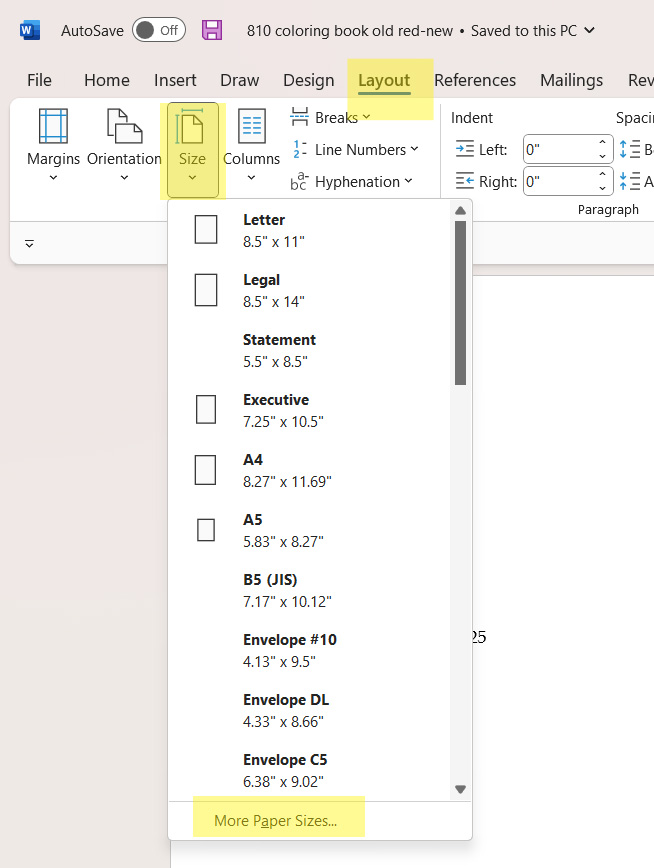Click the Word application logo icon

click(x=30, y=30)
